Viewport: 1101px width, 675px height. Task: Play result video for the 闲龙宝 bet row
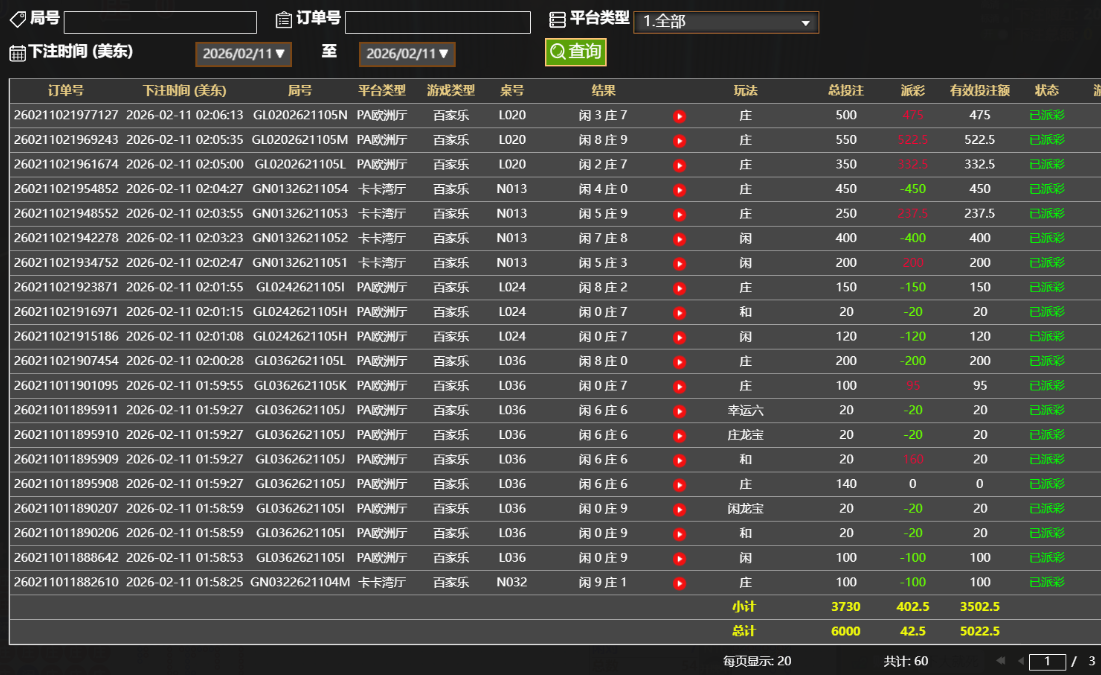click(680, 508)
